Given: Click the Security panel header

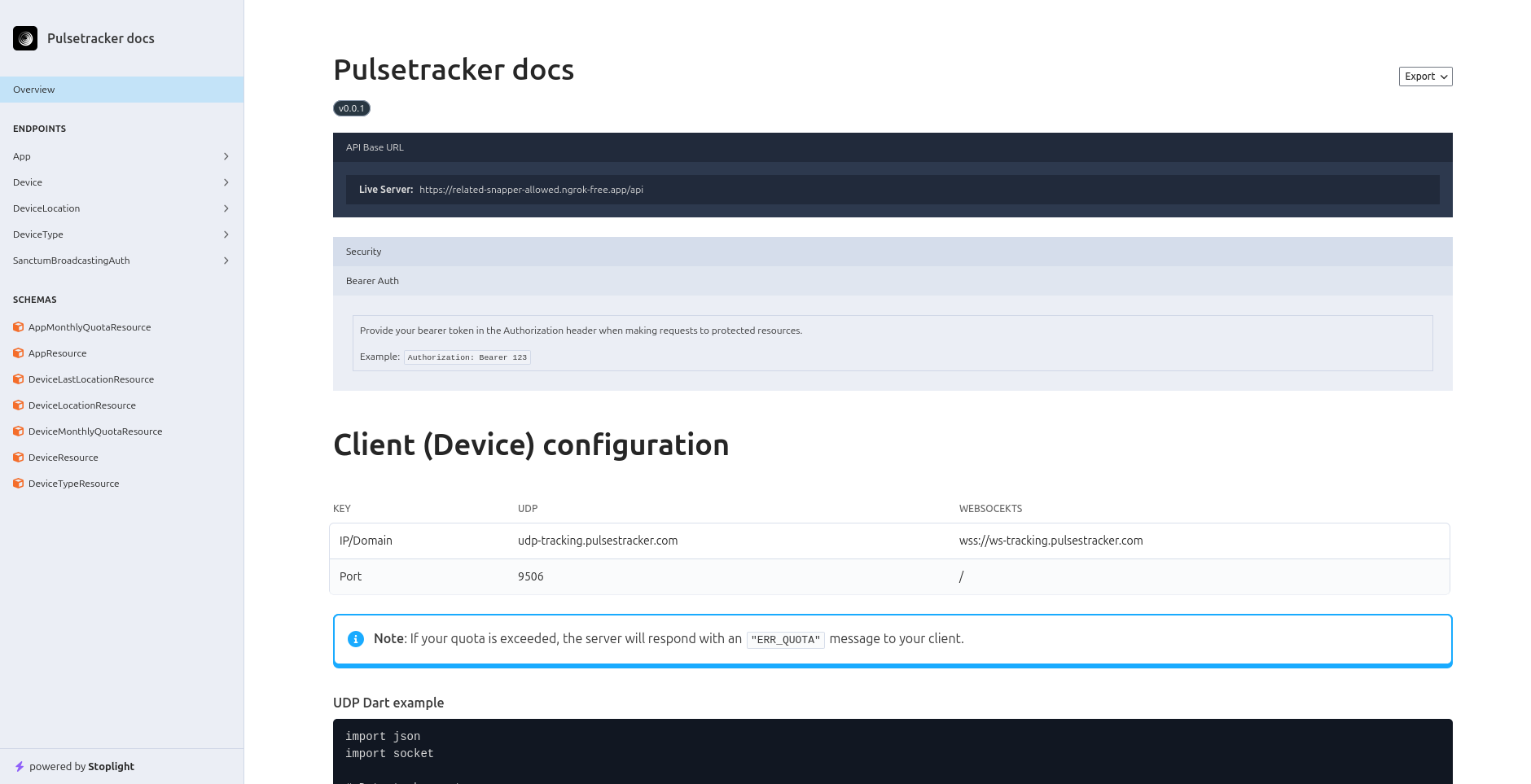Looking at the screenshot, I should [893, 252].
